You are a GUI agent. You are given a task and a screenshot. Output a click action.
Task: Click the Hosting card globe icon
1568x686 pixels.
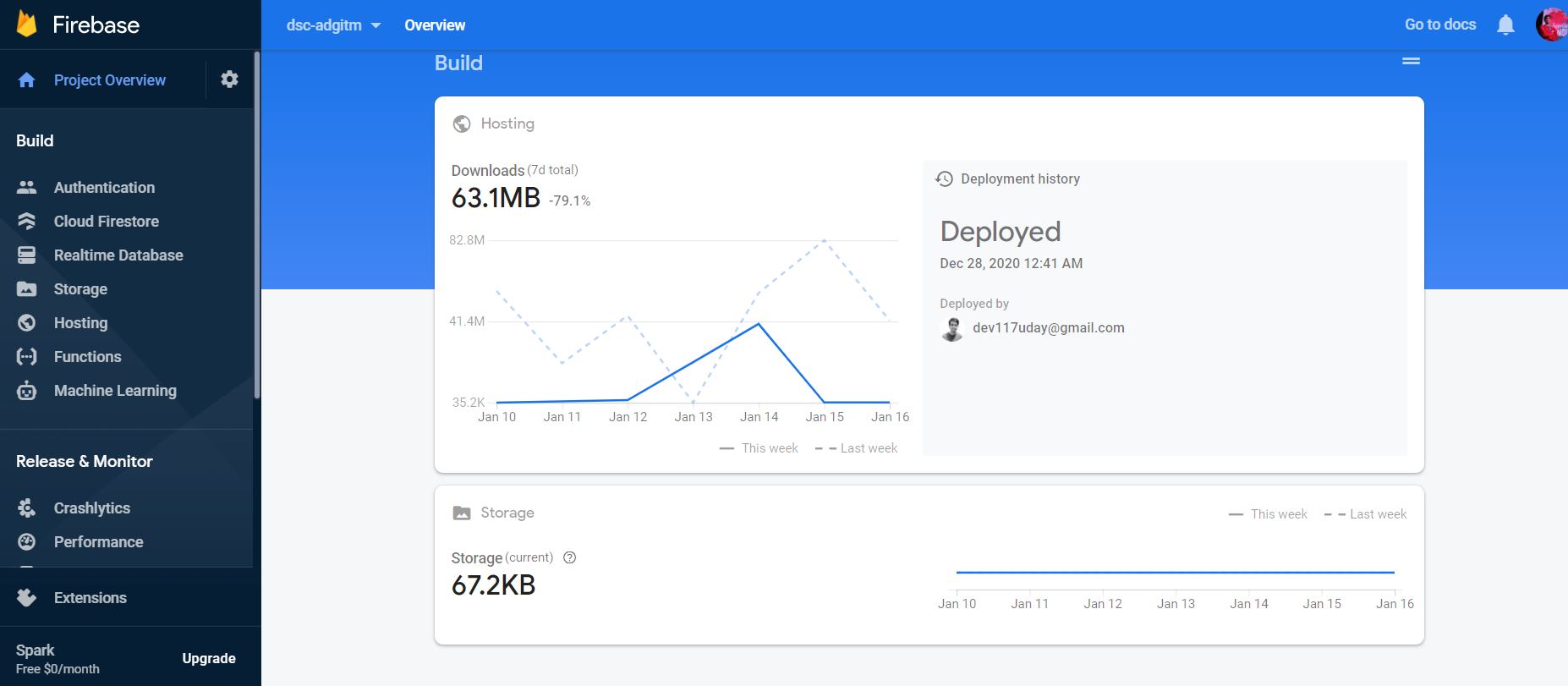point(462,123)
